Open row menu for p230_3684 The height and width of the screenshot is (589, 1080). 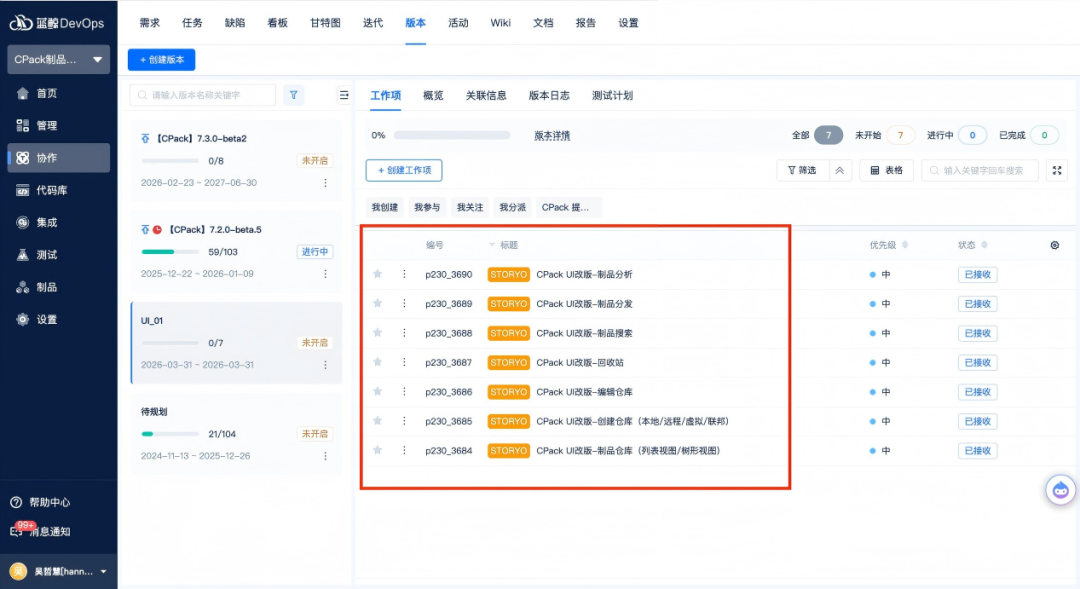point(404,451)
